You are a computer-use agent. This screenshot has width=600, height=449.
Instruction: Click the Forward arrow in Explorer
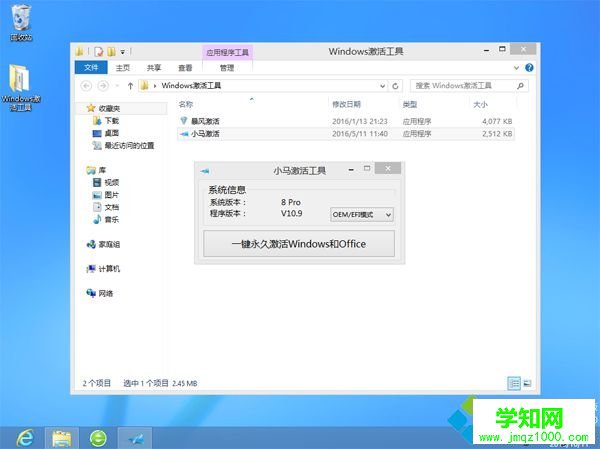point(103,86)
